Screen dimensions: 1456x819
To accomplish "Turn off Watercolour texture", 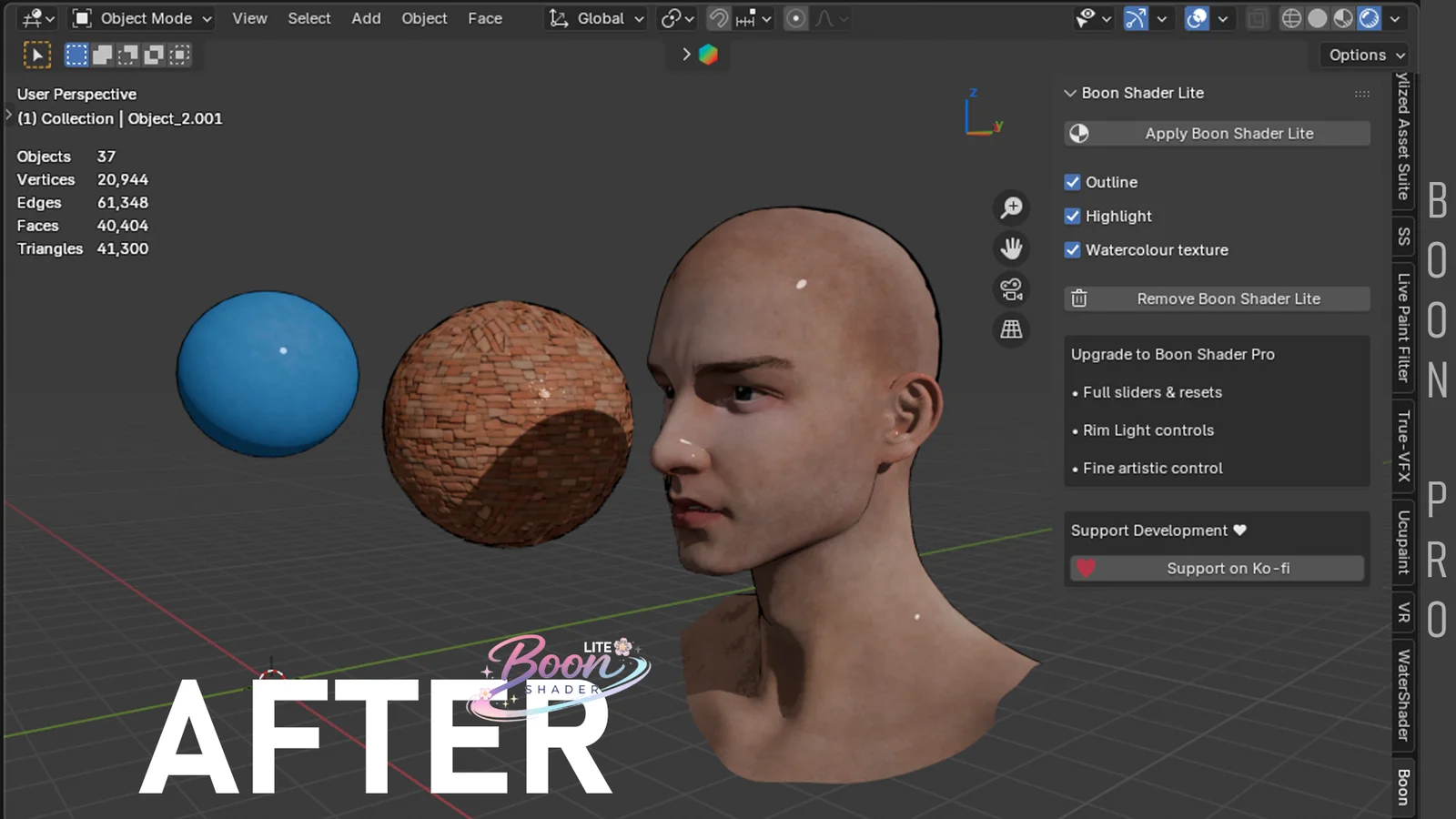I will point(1072,249).
